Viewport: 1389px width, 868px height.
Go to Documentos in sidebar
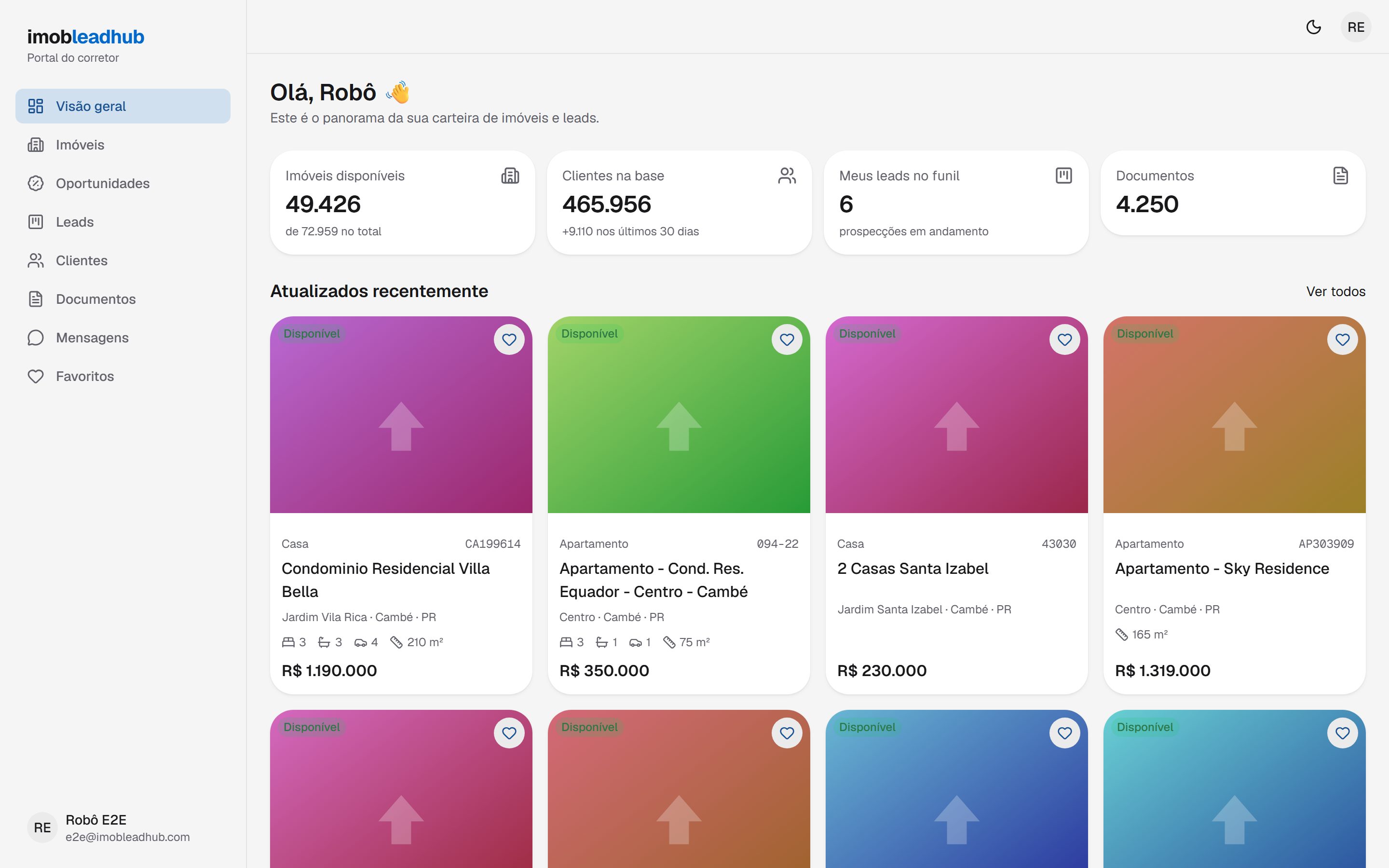pyautogui.click(x=123, y=299)
